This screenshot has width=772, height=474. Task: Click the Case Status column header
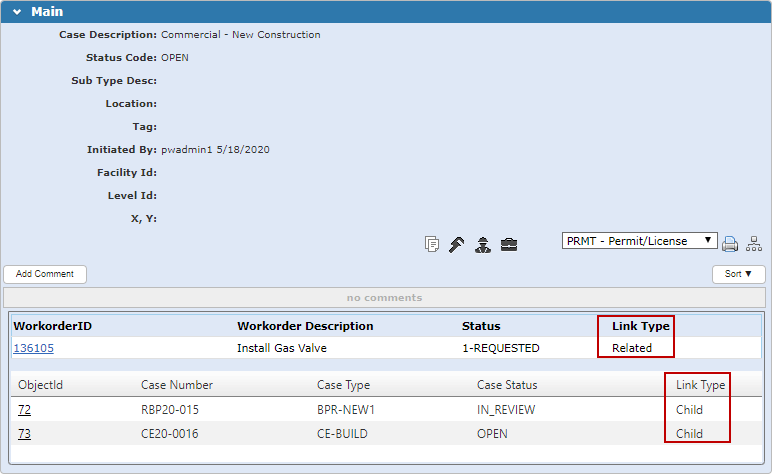pyautogui.click(x=507, y=385)
